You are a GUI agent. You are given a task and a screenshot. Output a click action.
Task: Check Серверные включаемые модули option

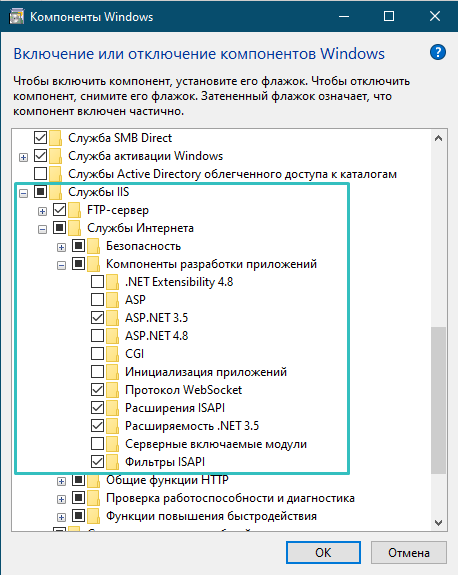coord(97,443)
